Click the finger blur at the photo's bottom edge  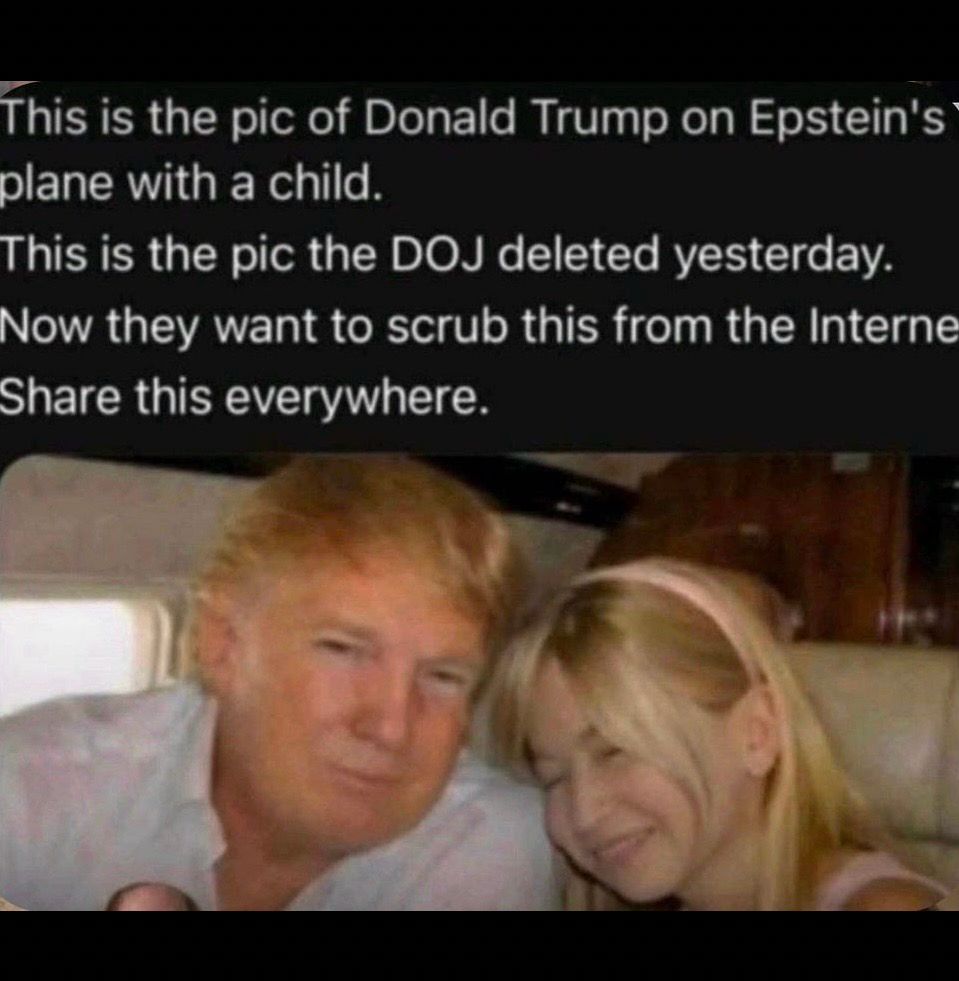click(152, 897)
